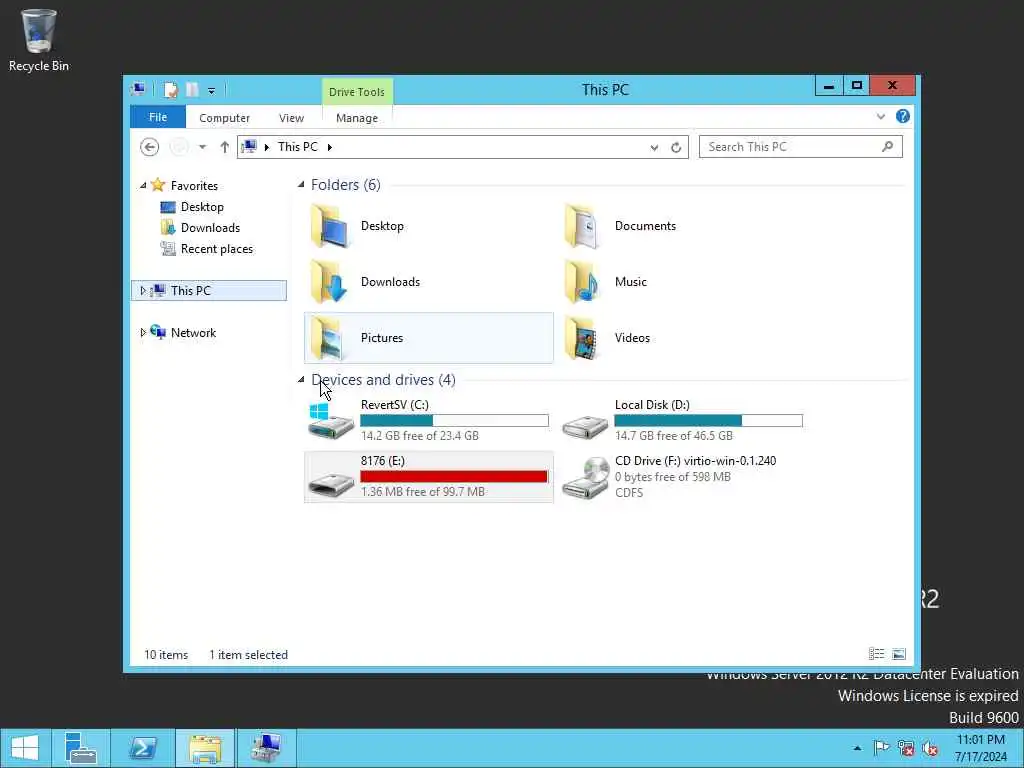Open the Customize Quick Access Toolbar dropdown

212,91
